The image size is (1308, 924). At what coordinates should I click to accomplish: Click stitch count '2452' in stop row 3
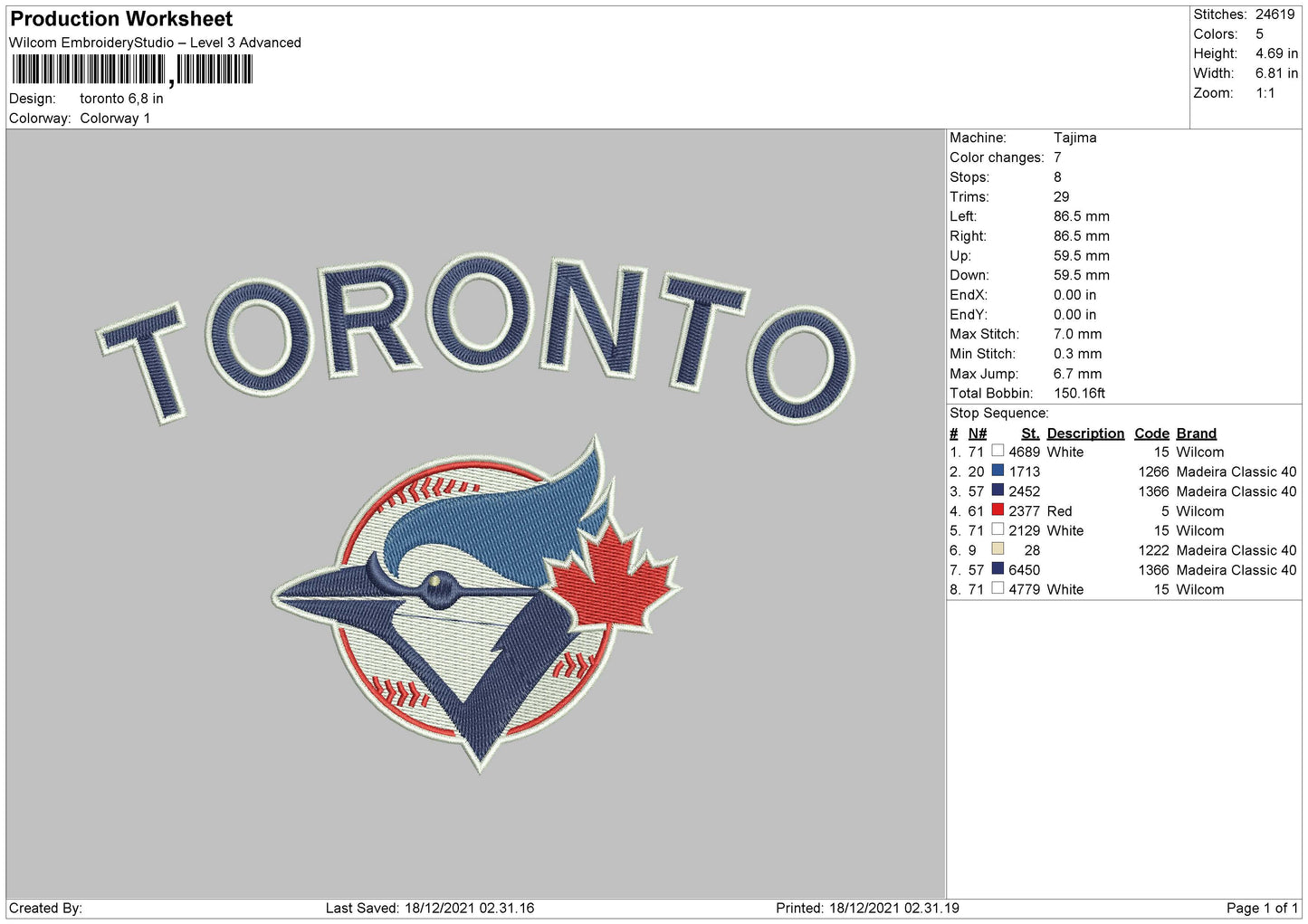coord(1025,492)
